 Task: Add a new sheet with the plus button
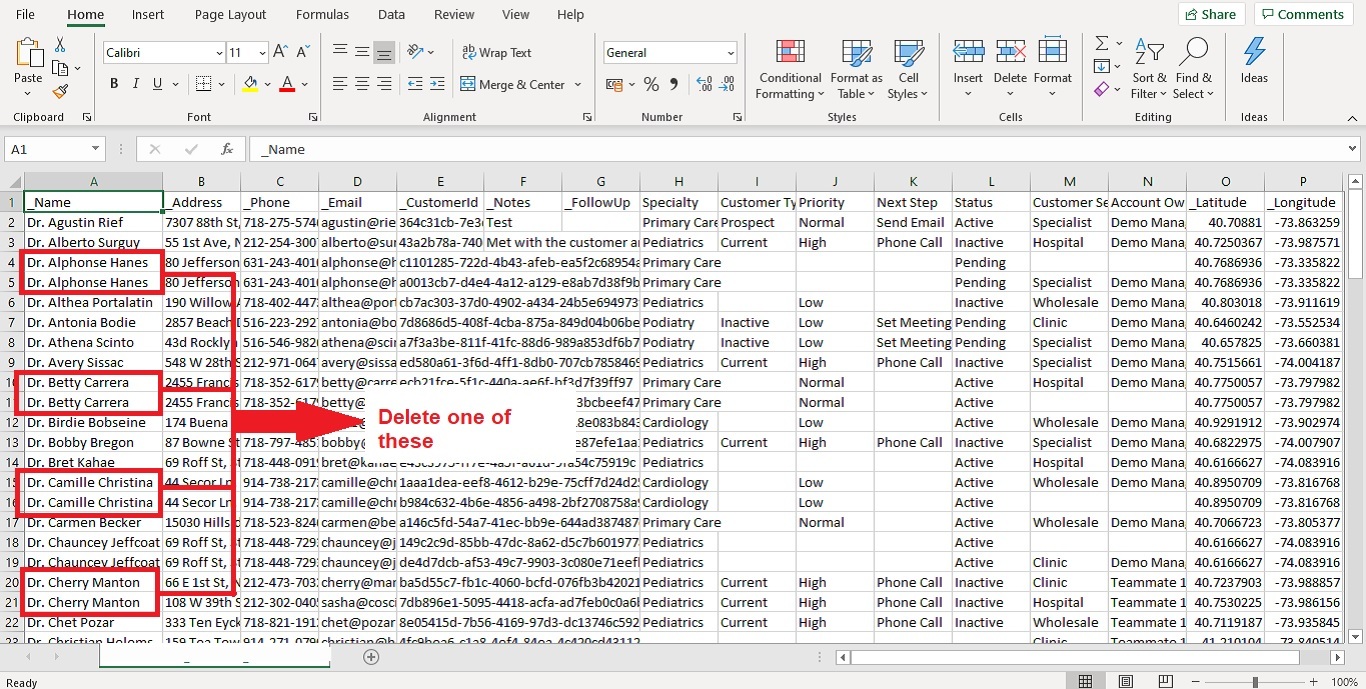371,657
